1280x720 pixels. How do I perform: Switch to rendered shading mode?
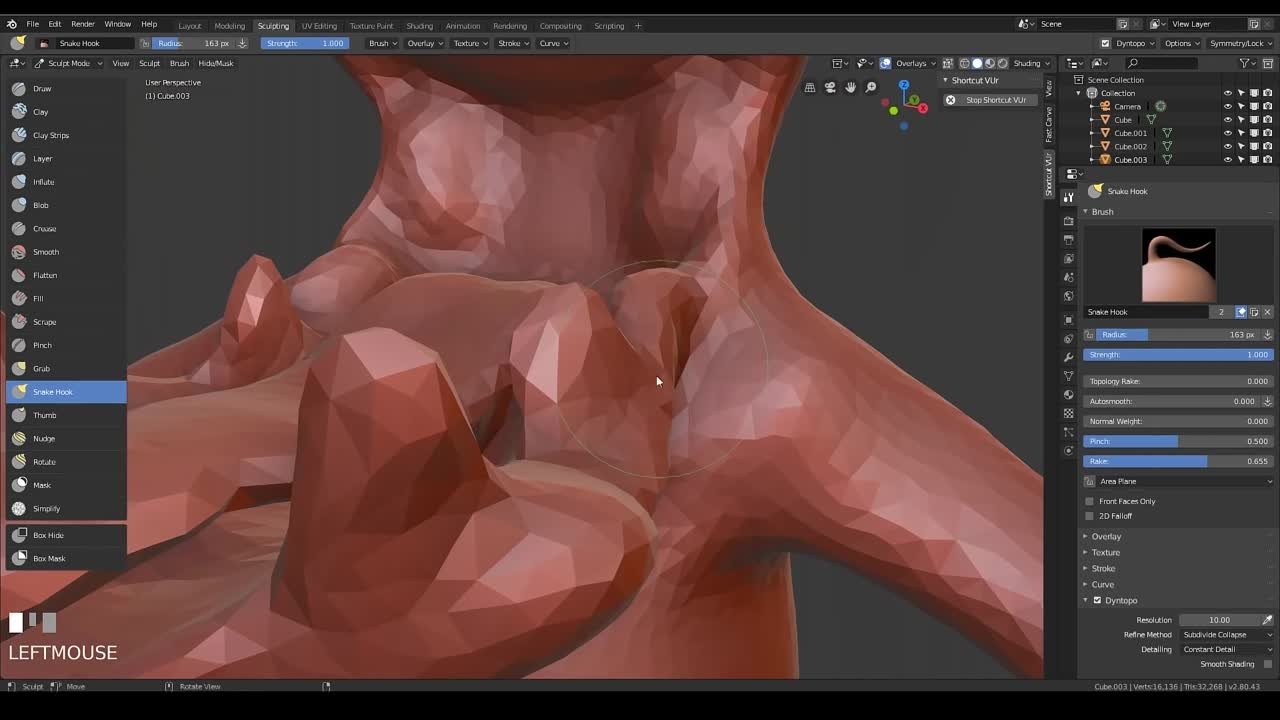point(1003,63)
